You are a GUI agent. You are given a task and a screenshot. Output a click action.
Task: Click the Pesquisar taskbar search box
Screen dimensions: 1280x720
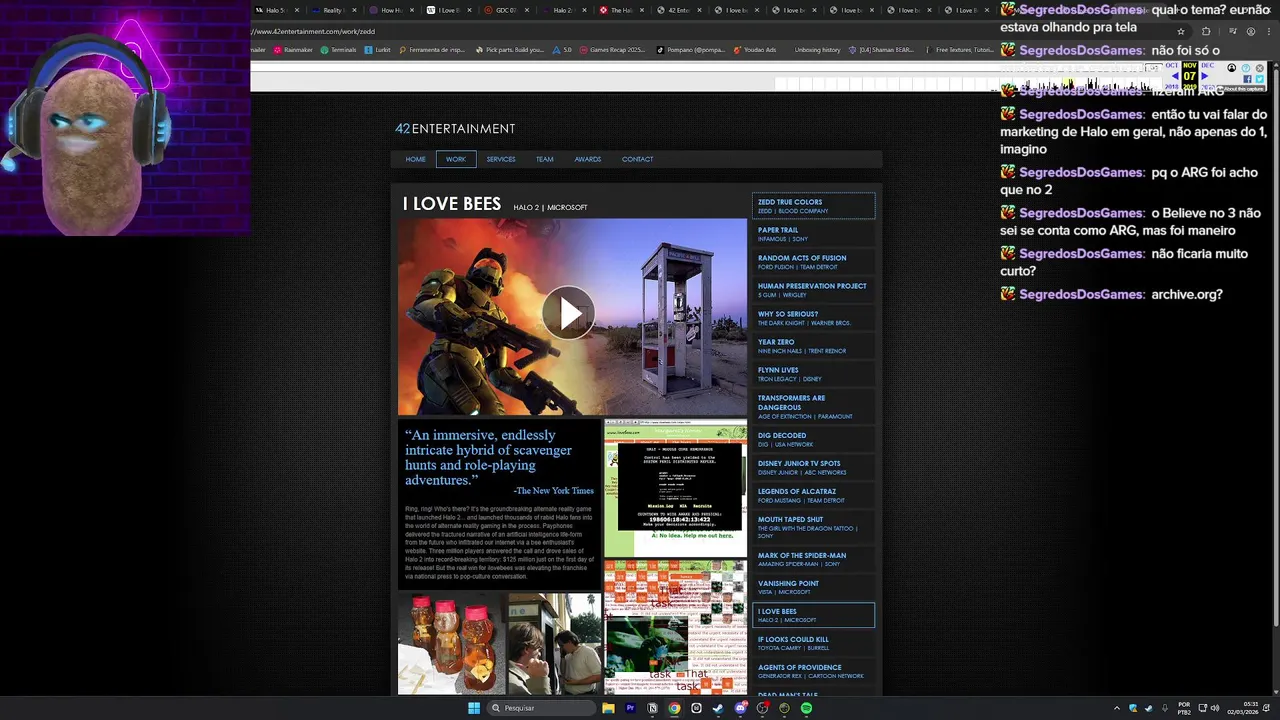[541, 708]
